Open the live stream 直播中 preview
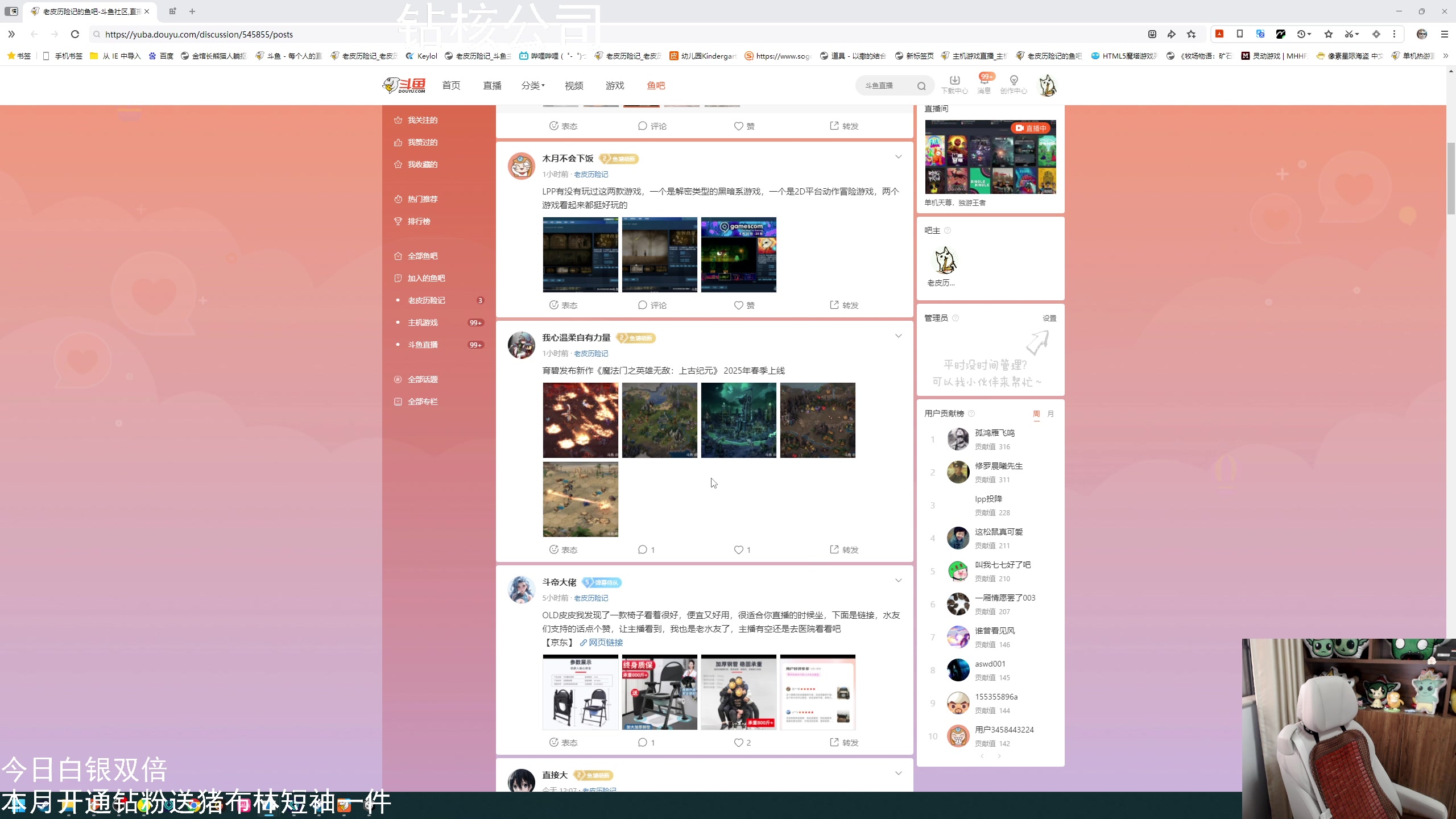 (x=990, y=157)
